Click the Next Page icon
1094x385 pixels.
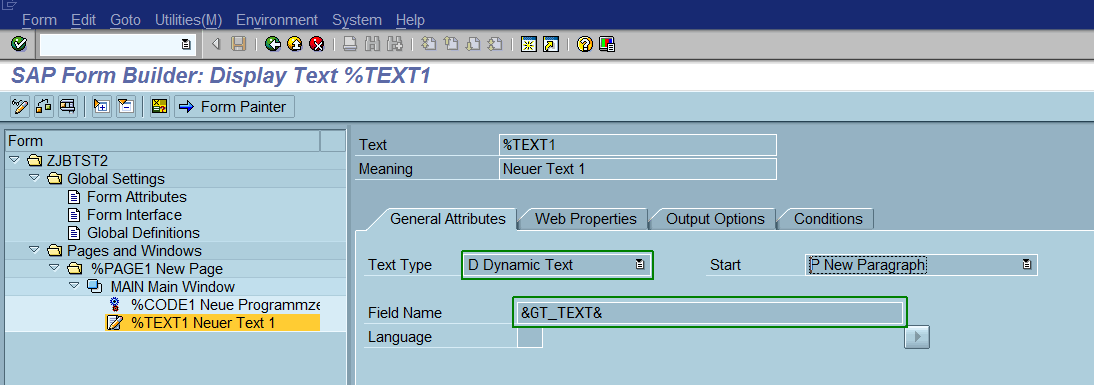(472, 45)
